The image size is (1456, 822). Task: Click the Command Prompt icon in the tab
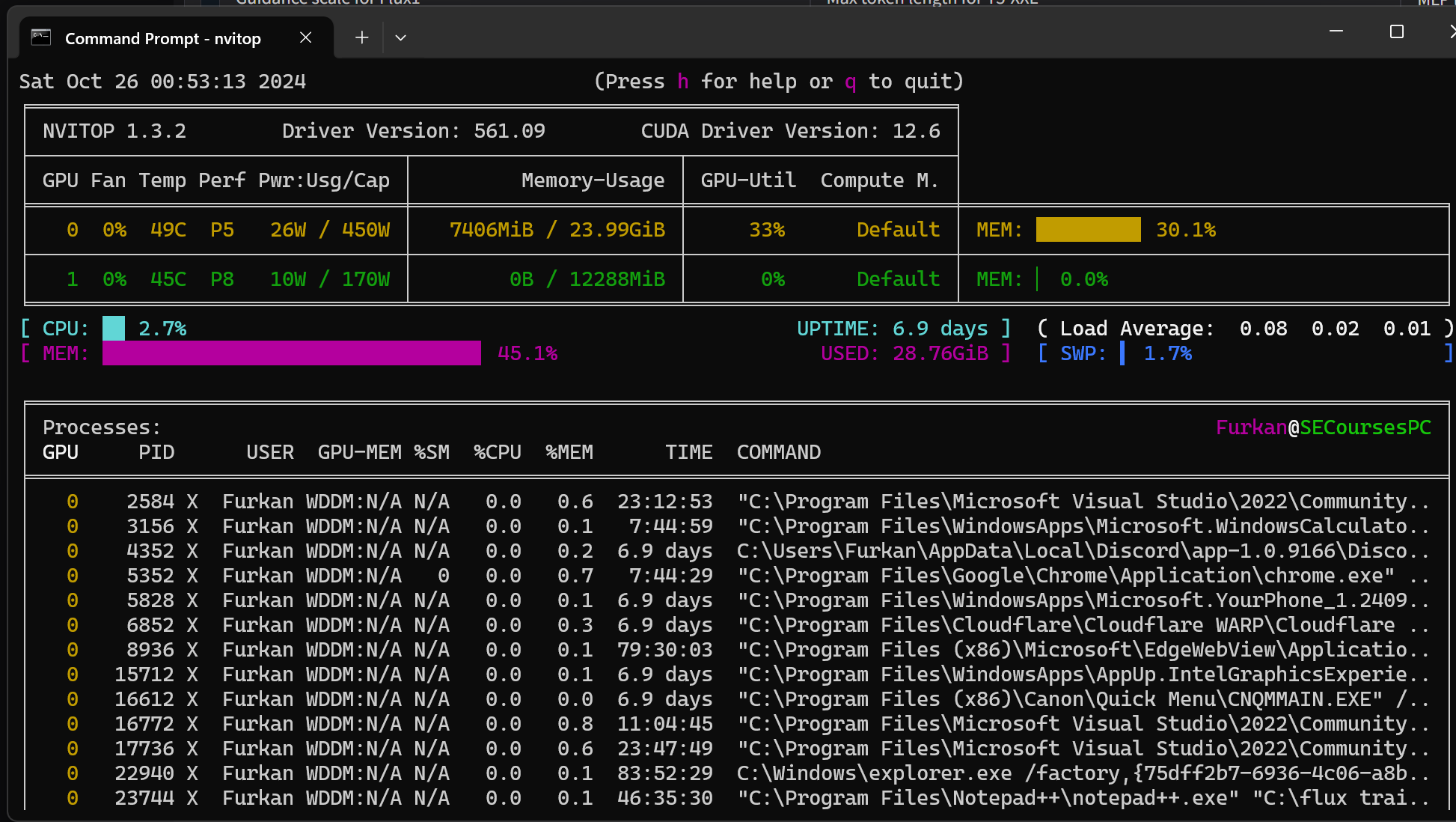pos(40,37)
